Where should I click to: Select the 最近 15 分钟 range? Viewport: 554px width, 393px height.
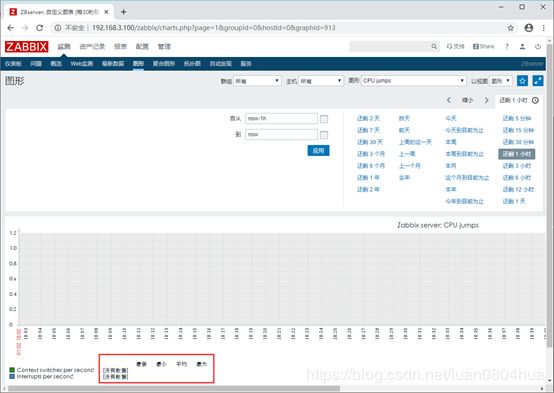[518, 130]
